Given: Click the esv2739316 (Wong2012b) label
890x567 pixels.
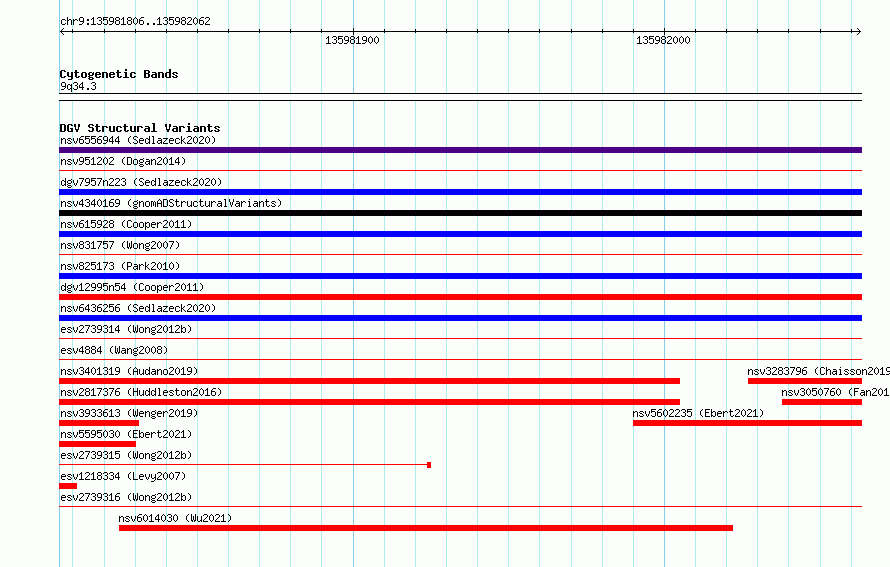Looking at the screenshot, I should [x=126, y=497].
